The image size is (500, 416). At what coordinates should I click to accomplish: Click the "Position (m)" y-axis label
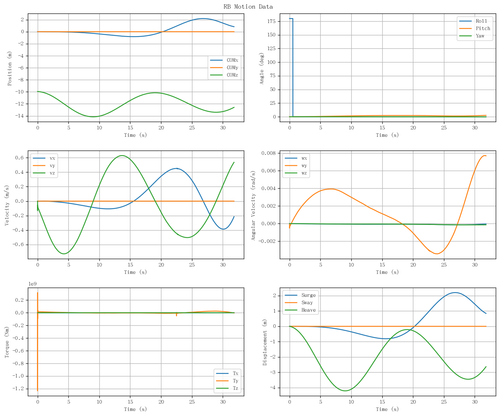coord(10,68)
